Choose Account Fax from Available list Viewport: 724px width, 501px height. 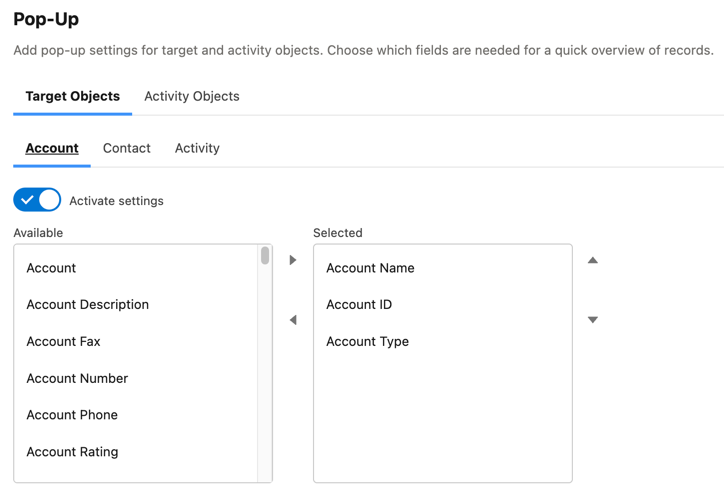point(63,341)
